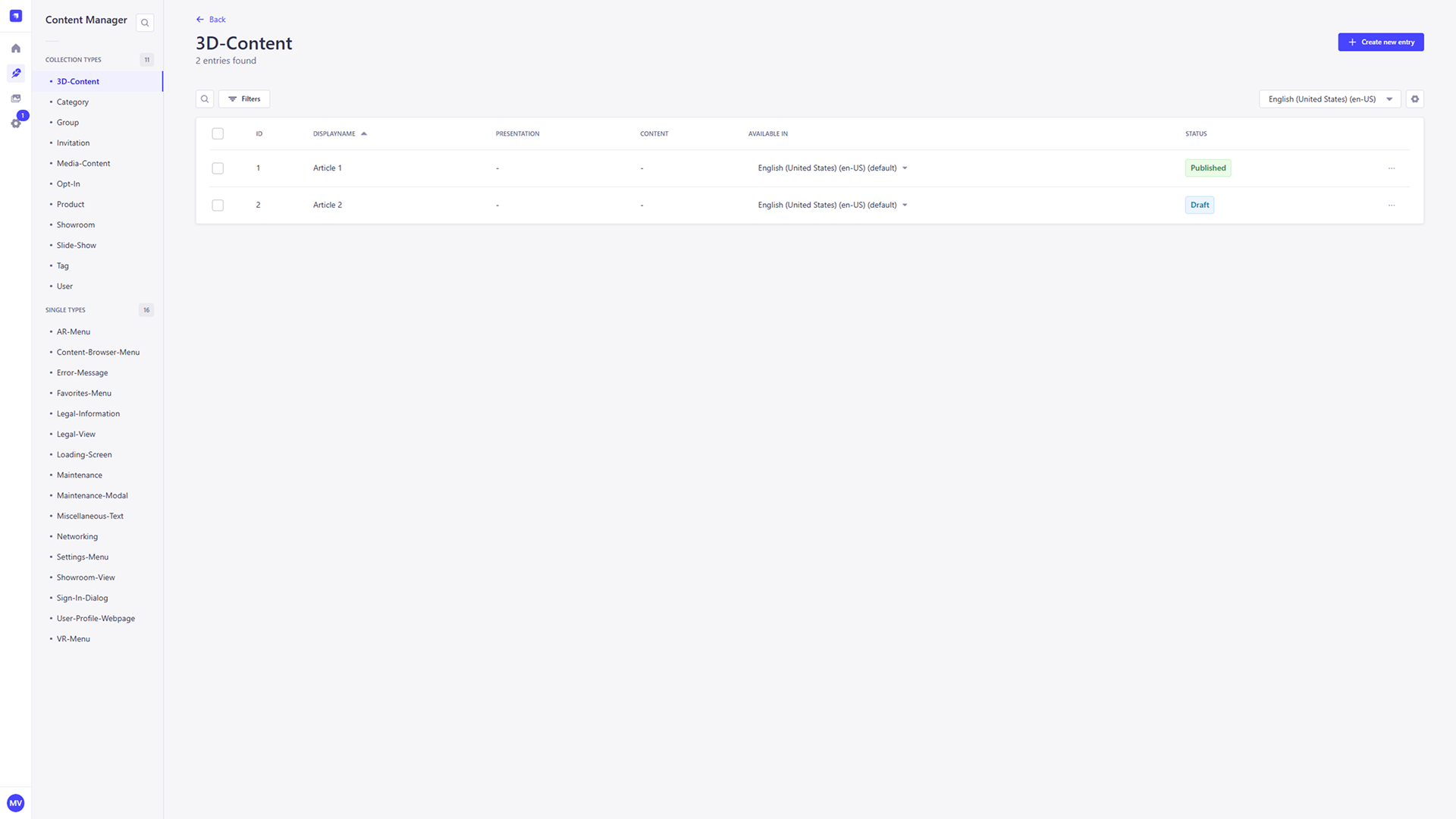
Task: Check the Article 1 row checkbox
Action: (218, 168)
